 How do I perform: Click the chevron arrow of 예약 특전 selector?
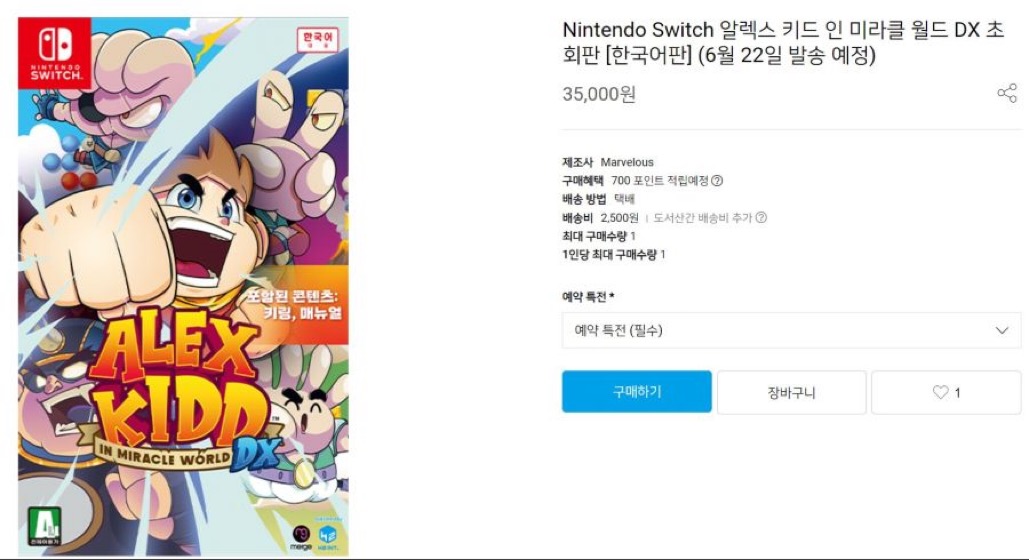(1002, 331)
